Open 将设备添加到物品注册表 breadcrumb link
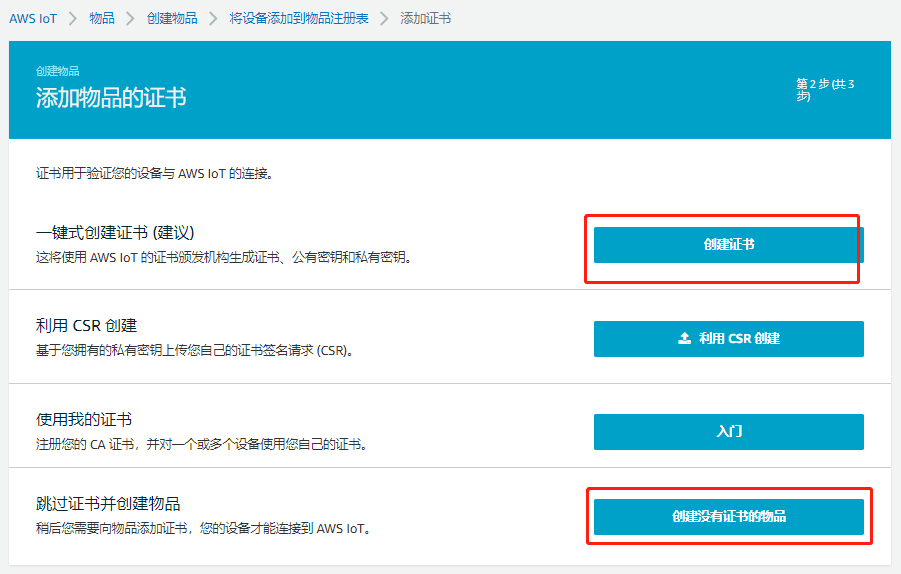Screen dimensions: 901x574 [298, 19]
